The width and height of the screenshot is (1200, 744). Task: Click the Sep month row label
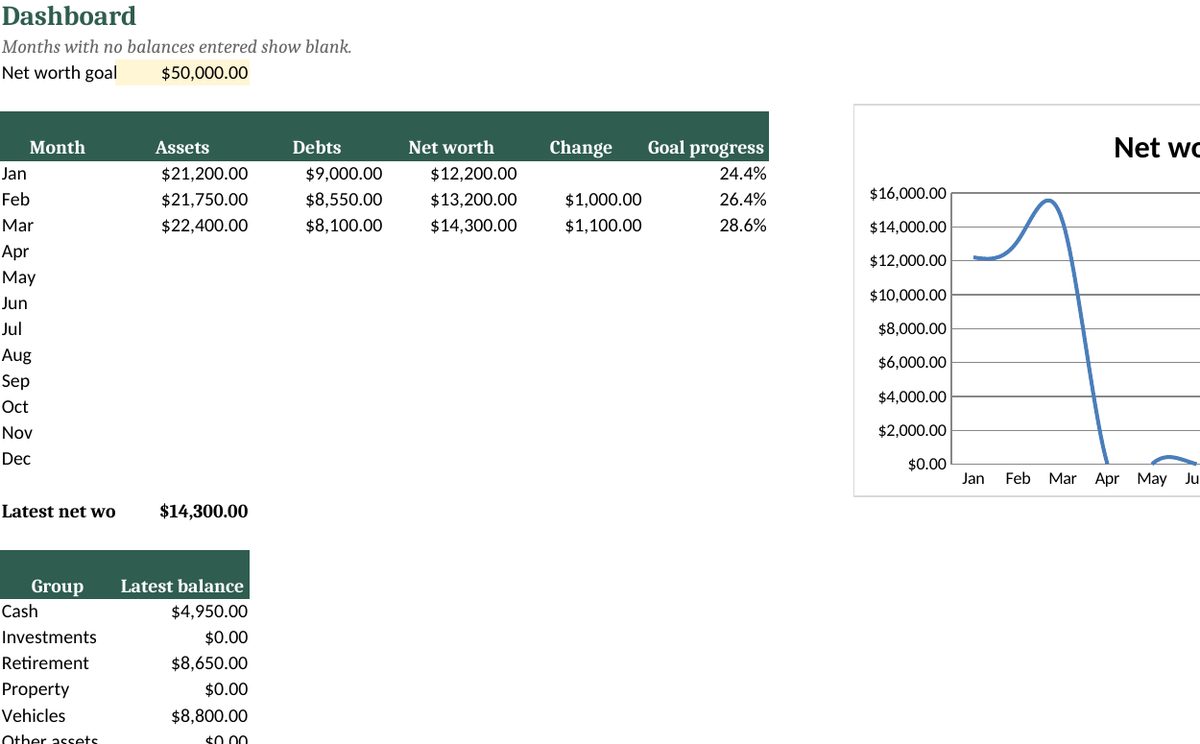click(15, 381)
